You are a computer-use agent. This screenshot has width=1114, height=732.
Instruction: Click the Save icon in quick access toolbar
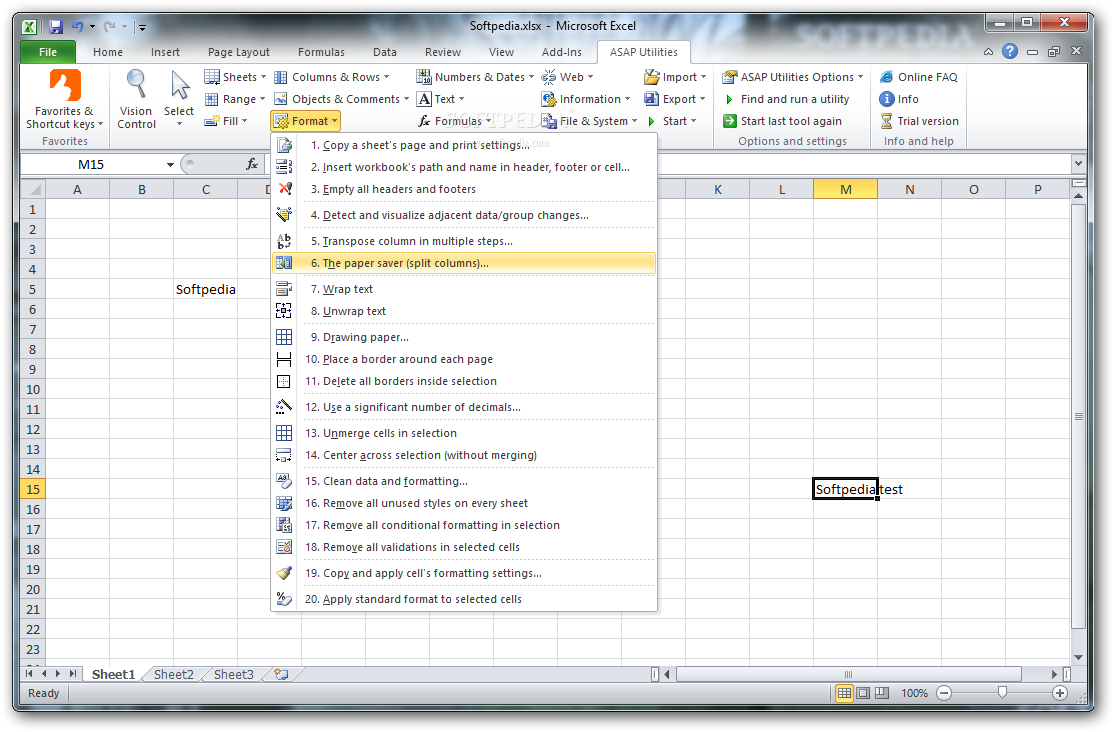click(x=55, y=27)
